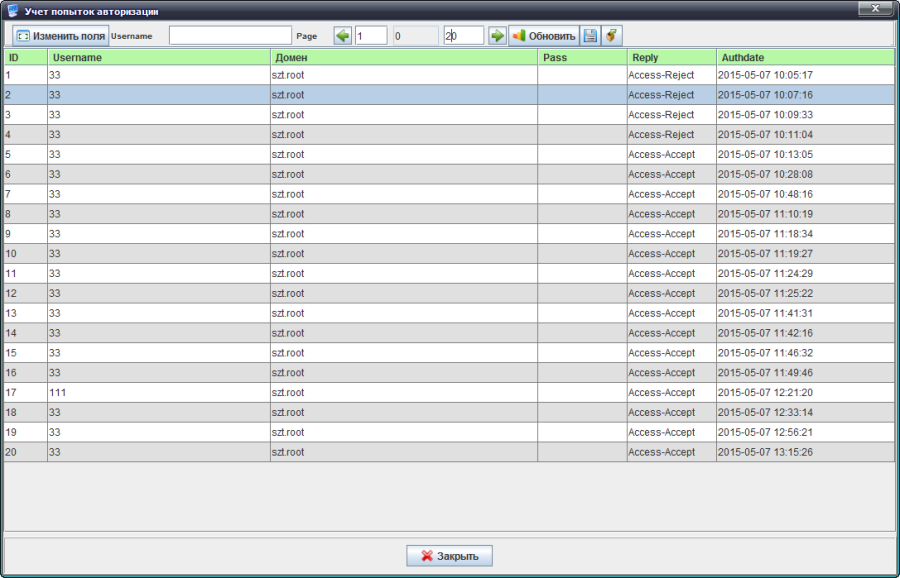Click the Обновить refresh button
Image resolution: width=900 pixels, height=578 pixels.
(x=544, y=36)
